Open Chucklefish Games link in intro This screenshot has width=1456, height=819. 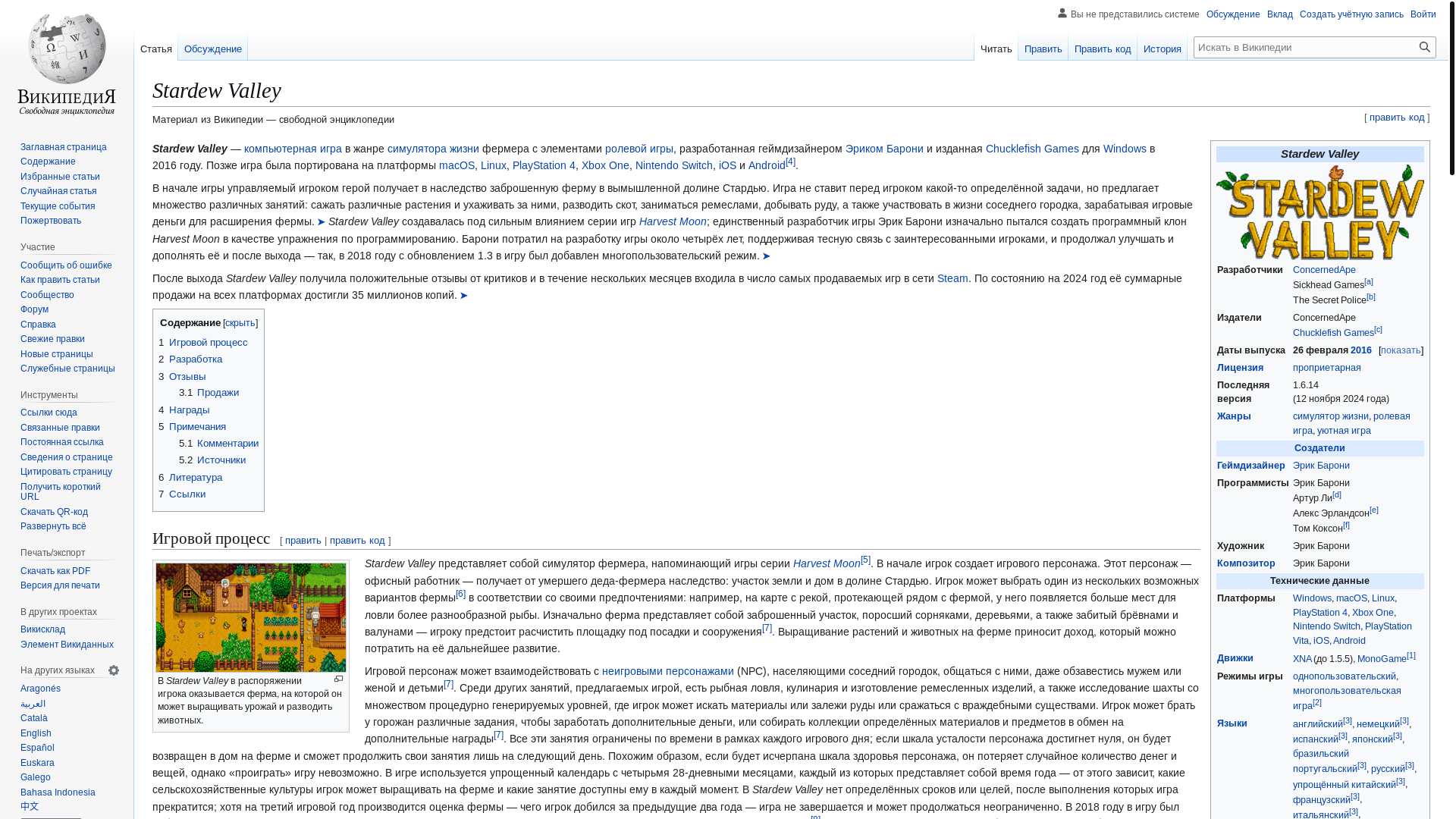click(x=1032, y=149)
